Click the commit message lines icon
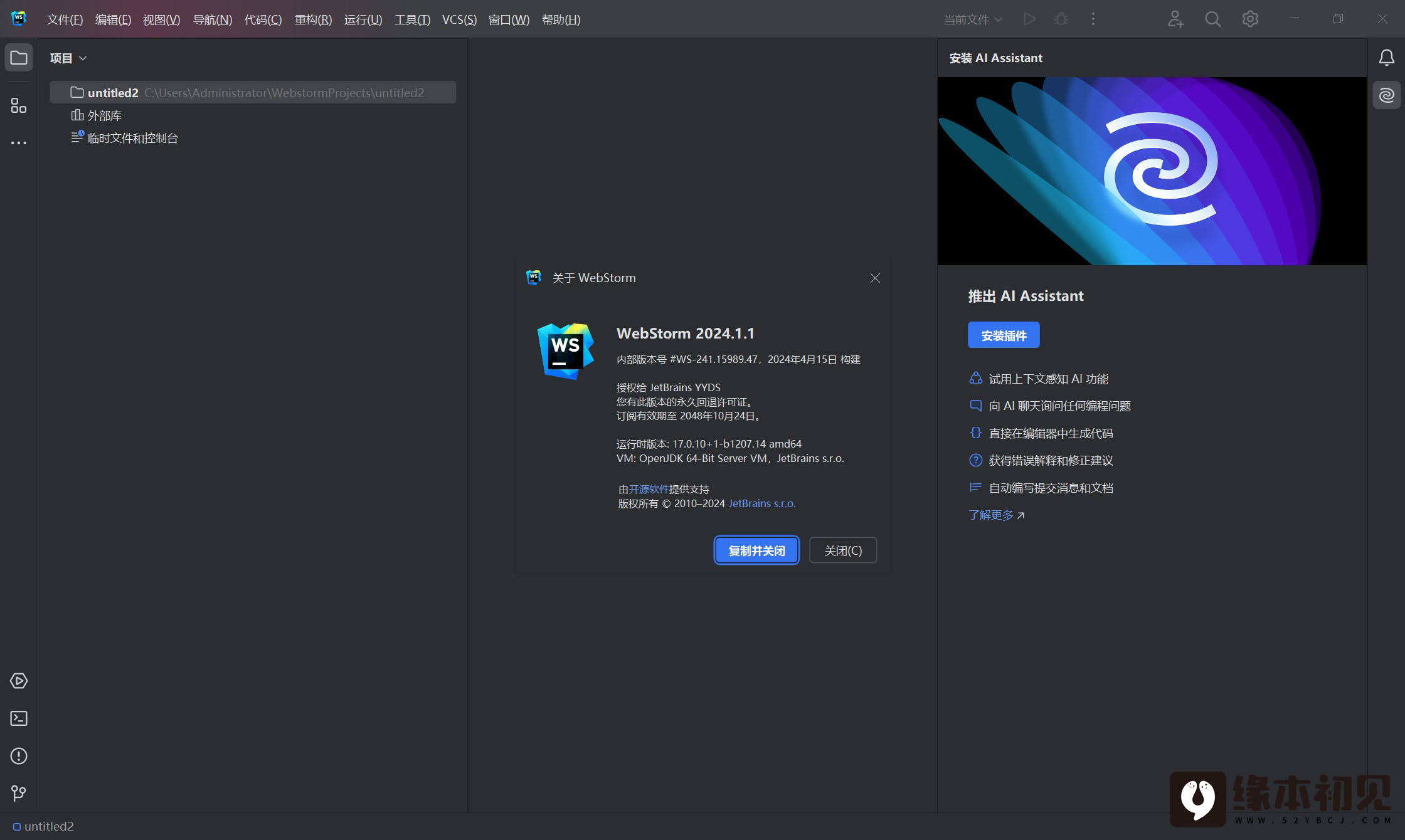The width and height of the screenshot is (1405, 840). point(976,487)
